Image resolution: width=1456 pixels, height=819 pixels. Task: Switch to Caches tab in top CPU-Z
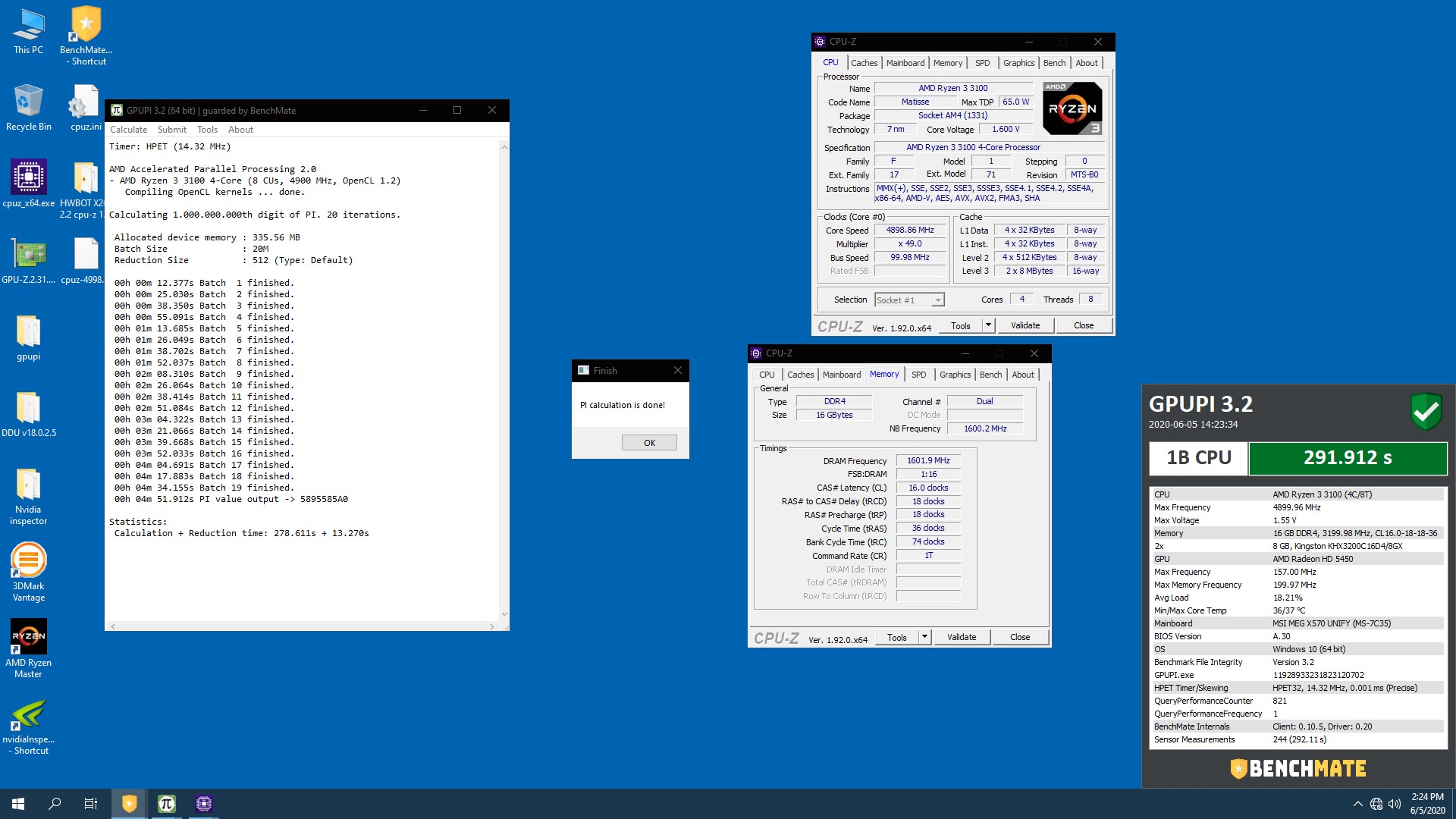pos(864,63)
